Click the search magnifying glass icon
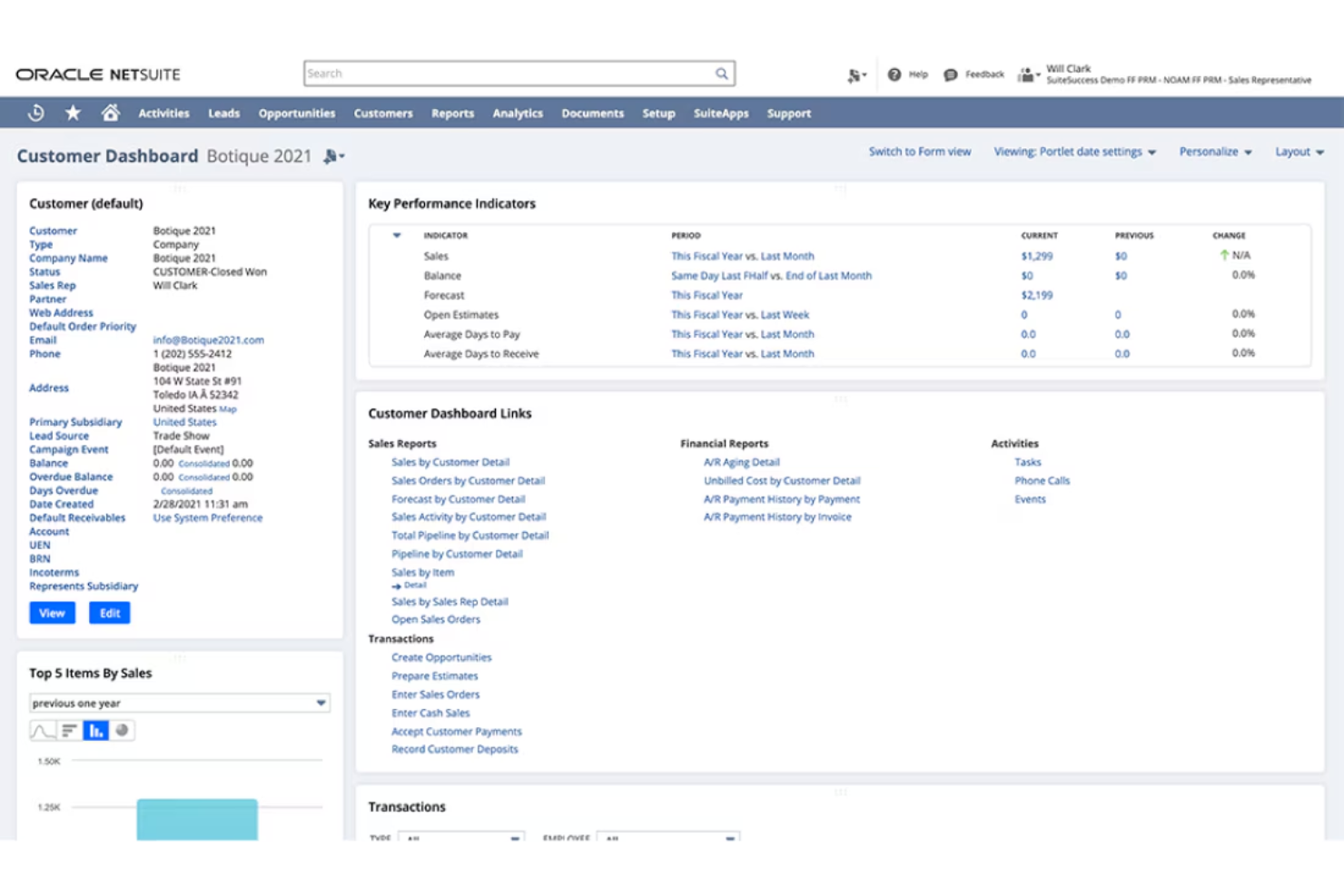Viewport: 1344px width, 896px height. (x=721, y=73)
